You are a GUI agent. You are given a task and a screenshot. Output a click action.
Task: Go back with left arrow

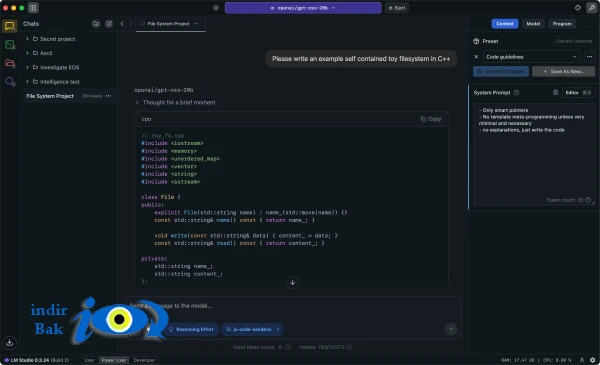point(122,24)
